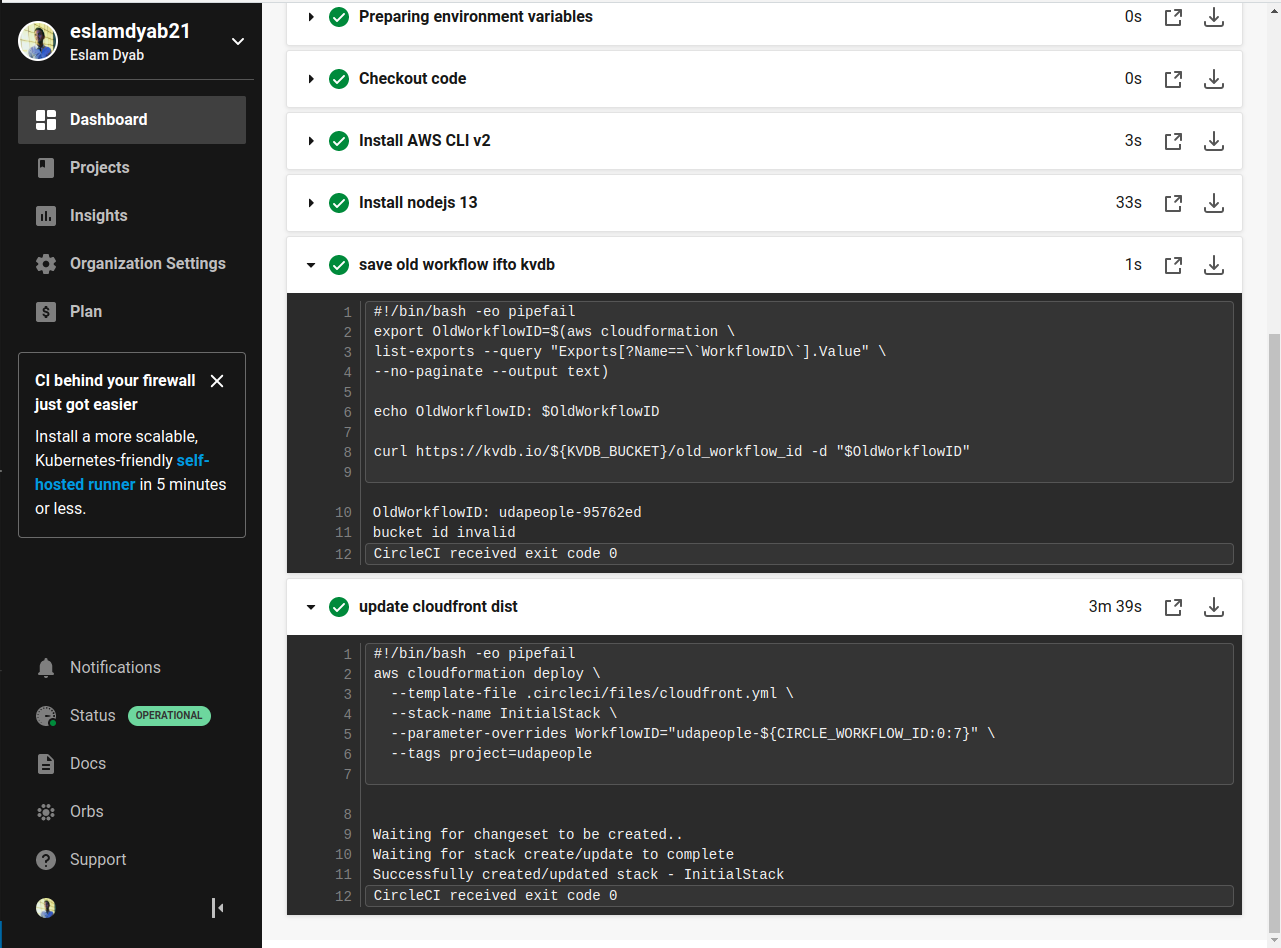Click the 'echo OldWorkflowID' command line
The width and height of the screenshot is (1281, 948).
click(x=517, y=412)
